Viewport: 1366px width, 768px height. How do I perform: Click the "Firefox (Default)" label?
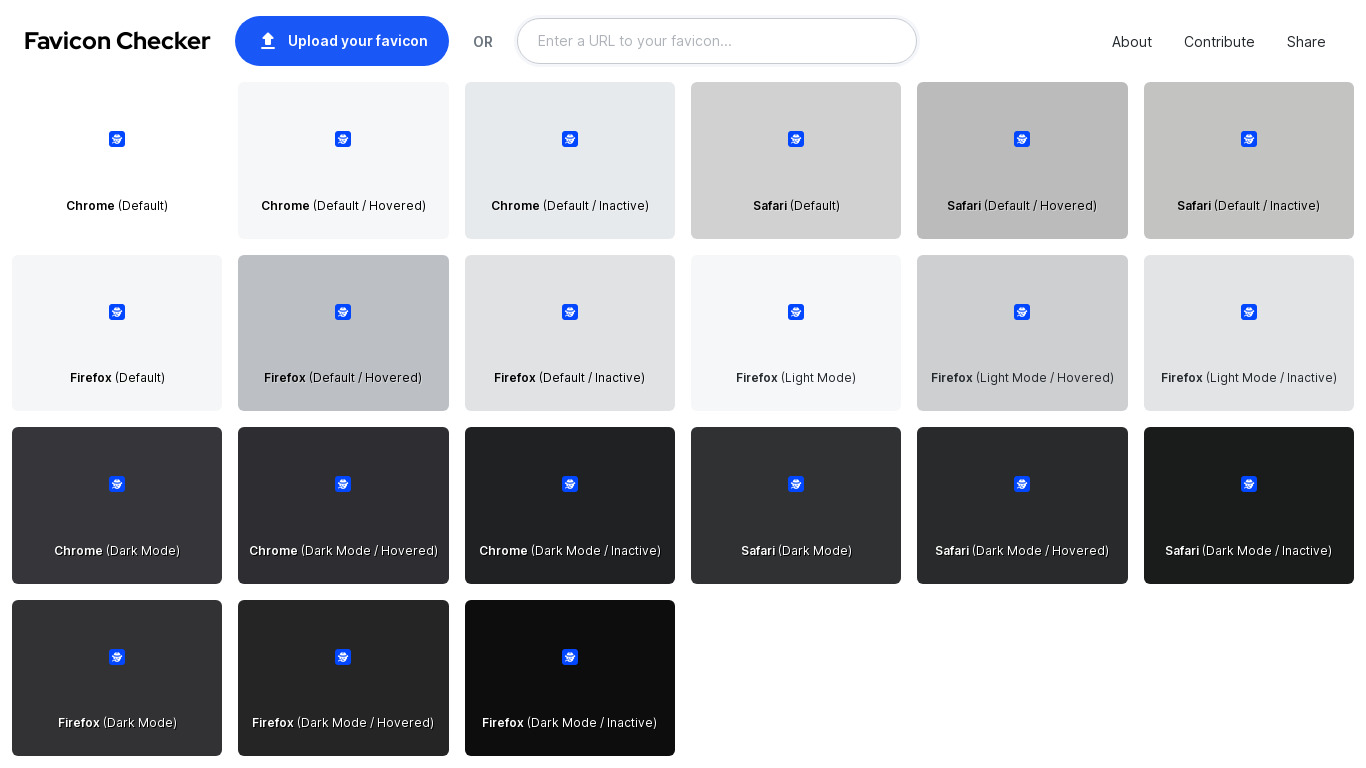117,378
